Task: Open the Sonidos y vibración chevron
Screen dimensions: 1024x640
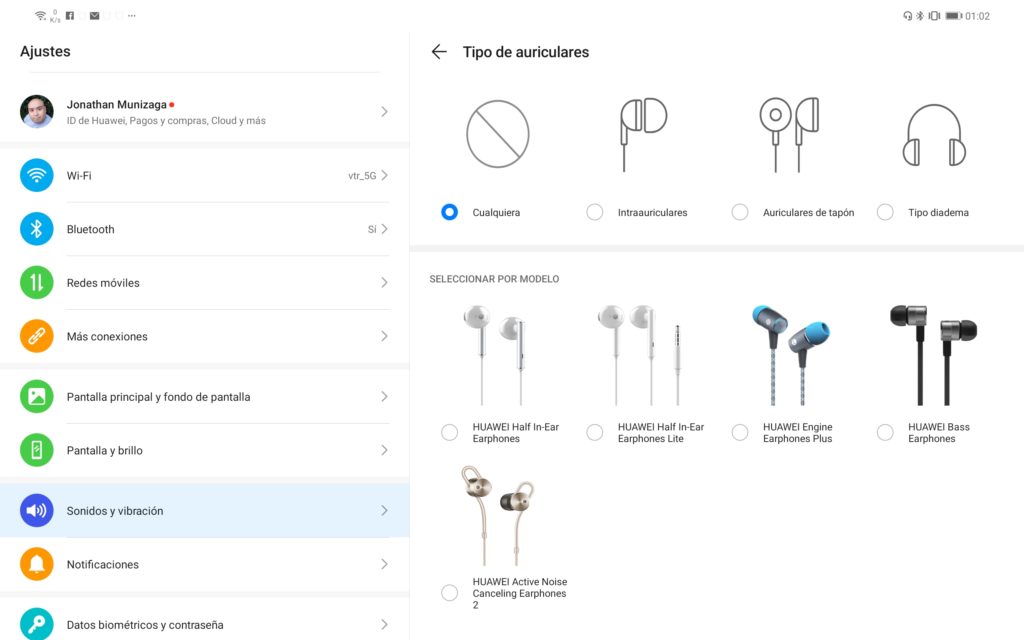Action: pos(384,510)
